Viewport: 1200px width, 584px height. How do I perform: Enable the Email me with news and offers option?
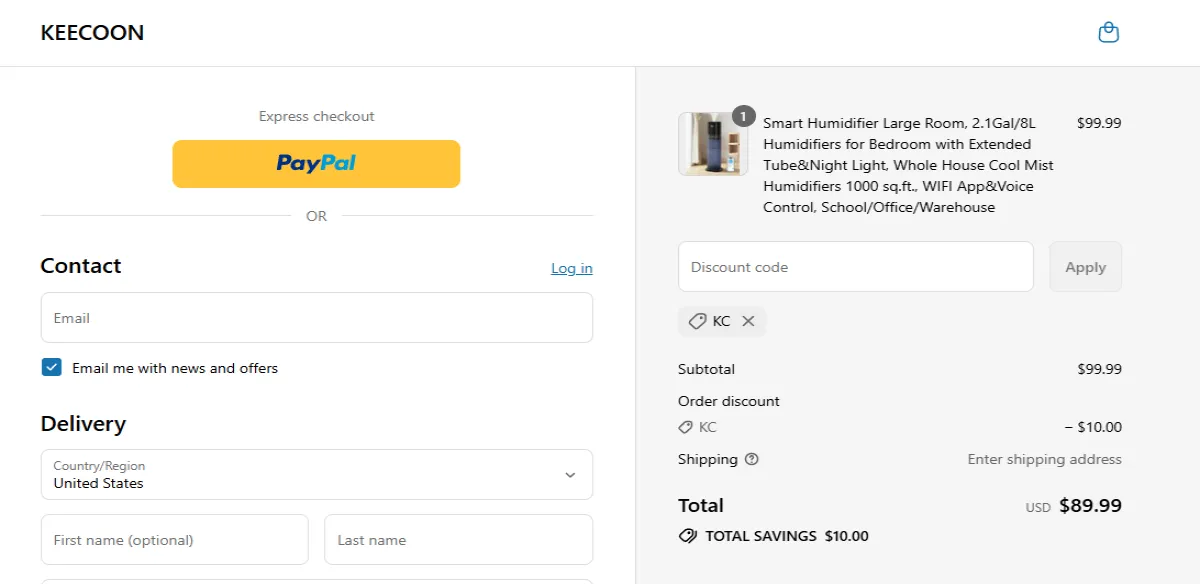51,367
